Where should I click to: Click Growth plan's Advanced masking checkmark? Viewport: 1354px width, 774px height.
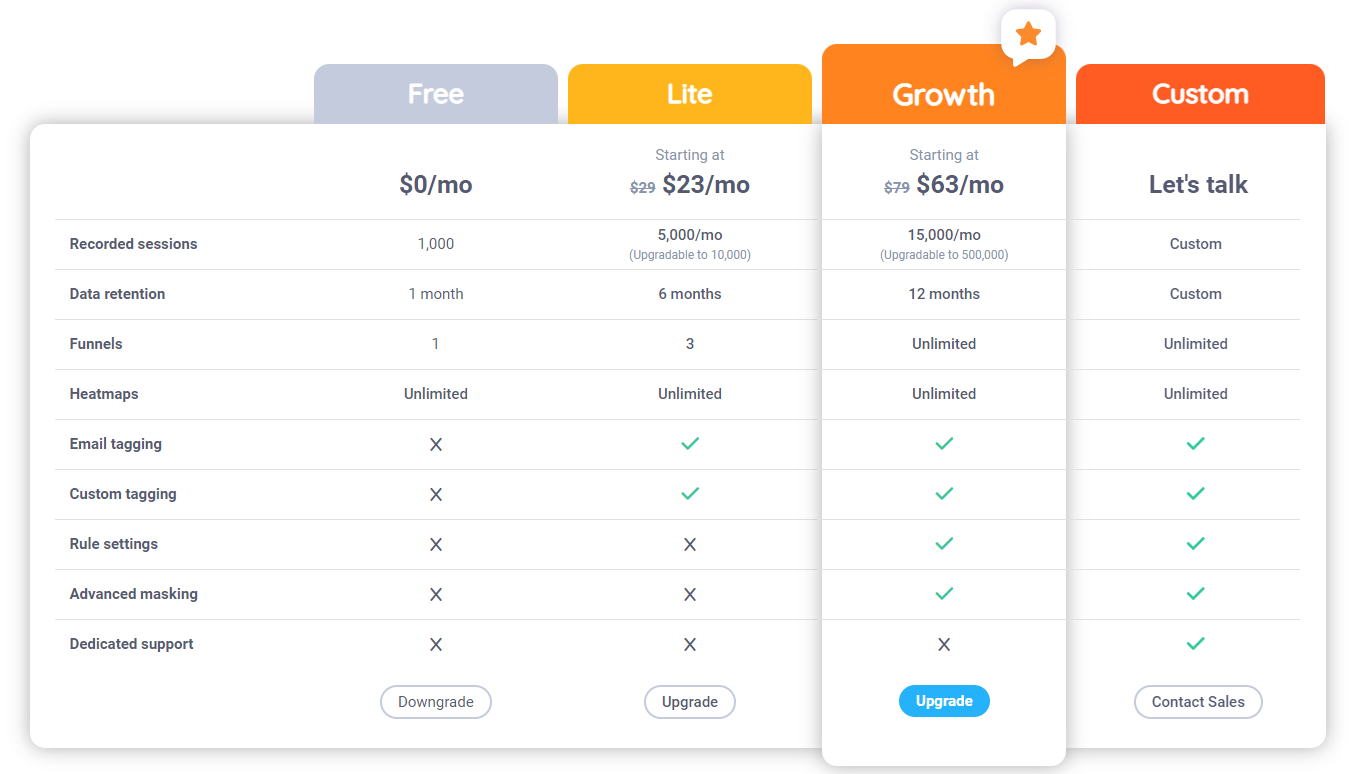pos(944,593)
